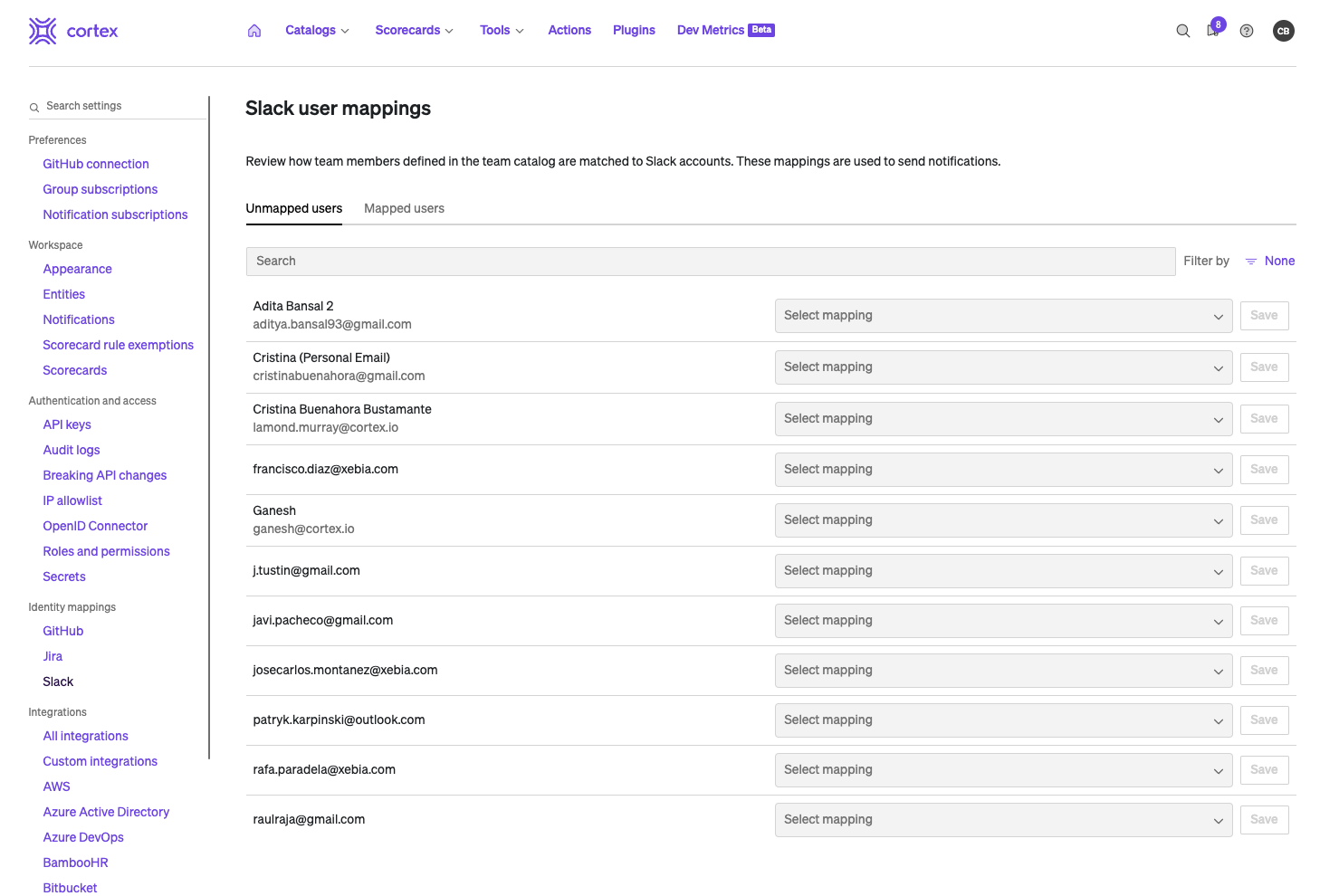Click the Cortex logo
Image resolution: width=1339 pixels, height=896 pixels.
[x=72, y=31]
